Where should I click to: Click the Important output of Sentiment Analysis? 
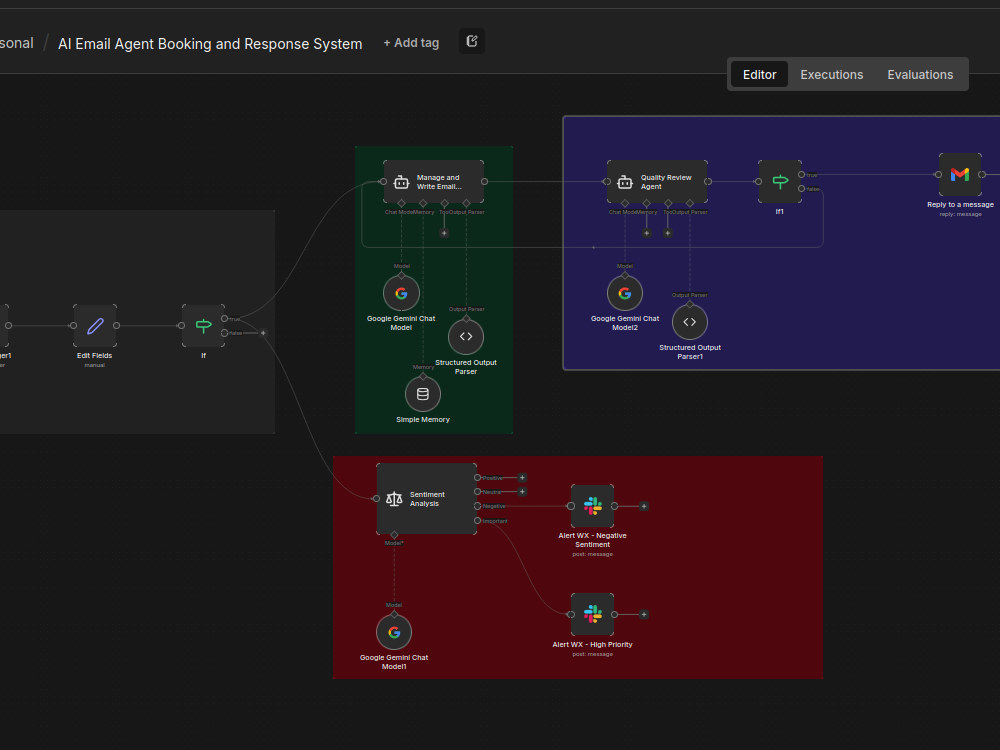477,521
